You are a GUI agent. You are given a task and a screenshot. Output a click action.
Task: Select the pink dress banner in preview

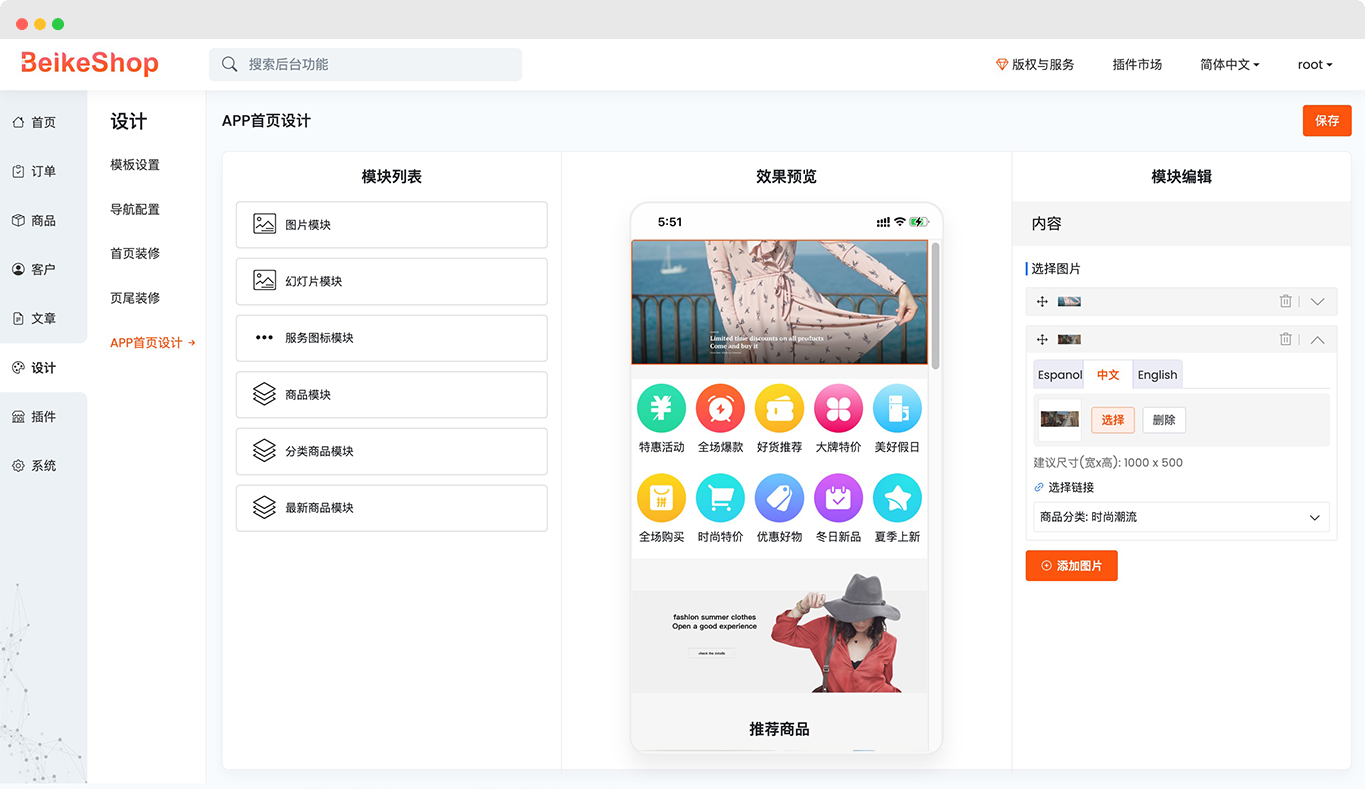tap(779, 302)
